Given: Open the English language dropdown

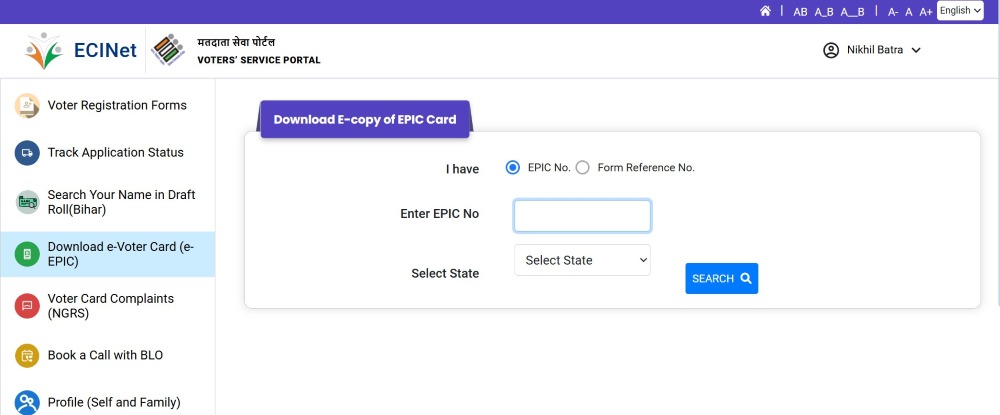Looking at the screenshot, I should click(x=960, y=11).
